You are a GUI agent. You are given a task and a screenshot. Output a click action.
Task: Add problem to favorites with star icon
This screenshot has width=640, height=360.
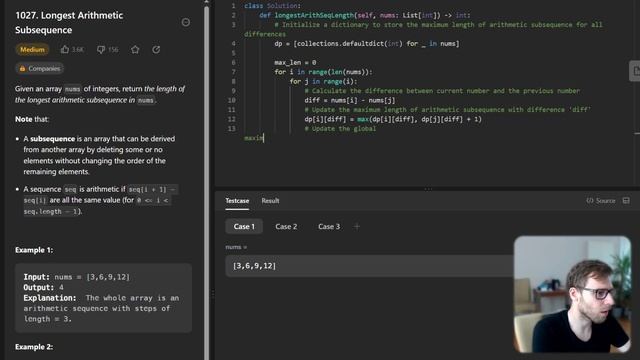[135, 49]
